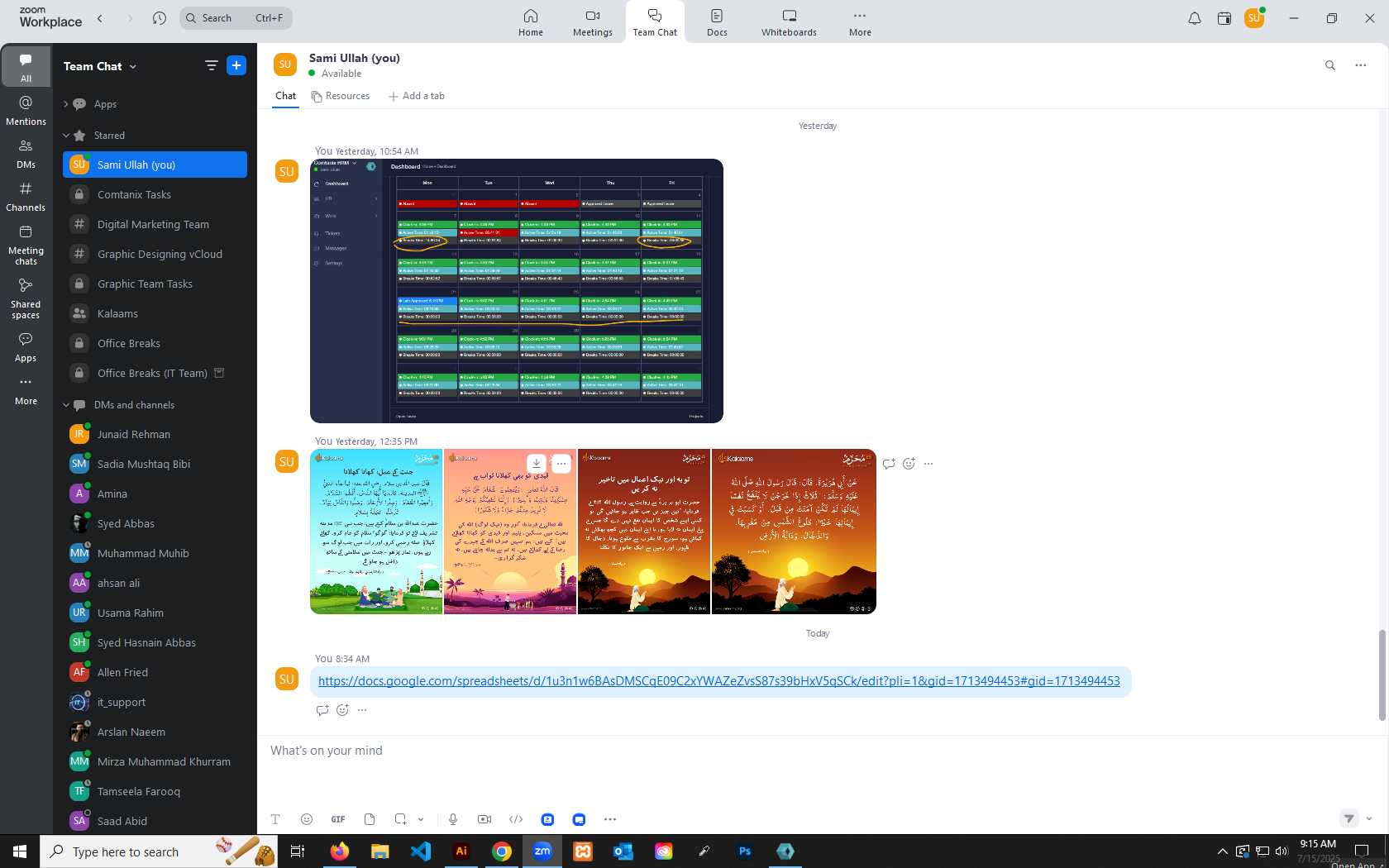The image size is (1389, 868).
Task: Open the Graphic Designing vCloud channel
Action: (x=155, y=255)
